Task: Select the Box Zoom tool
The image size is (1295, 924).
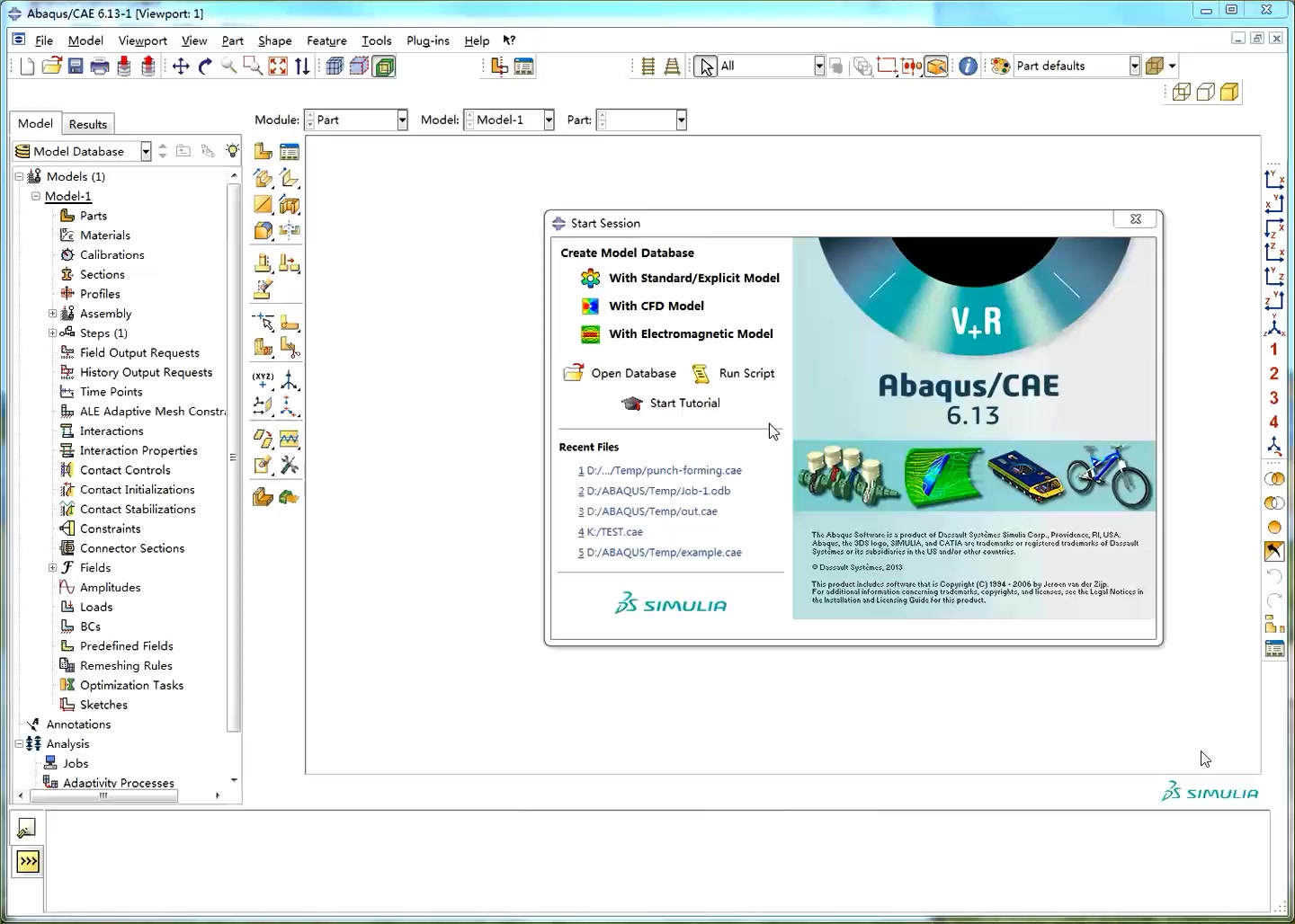Action: click(x=254, y=66)
